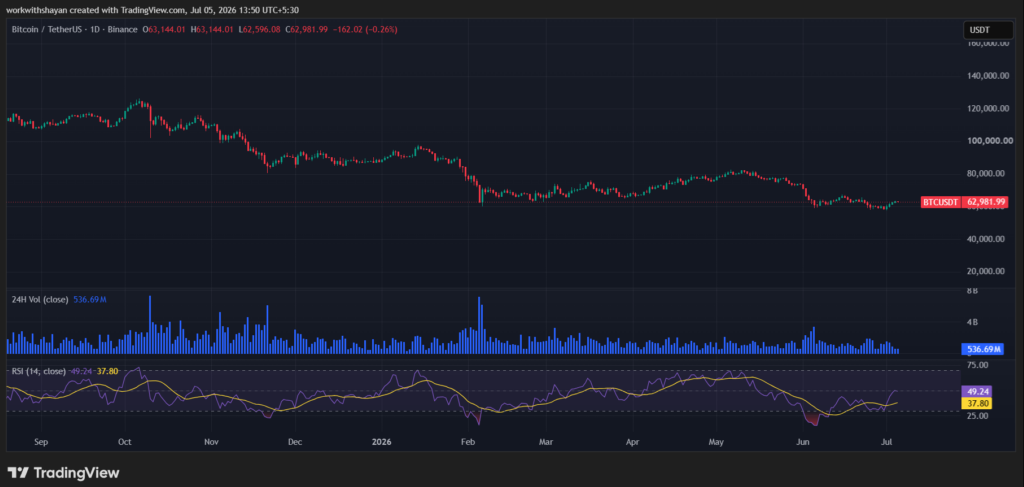The image size is (1024, 487).
Task: Click the Mar label on the time axis
Action: pos(546,442)
